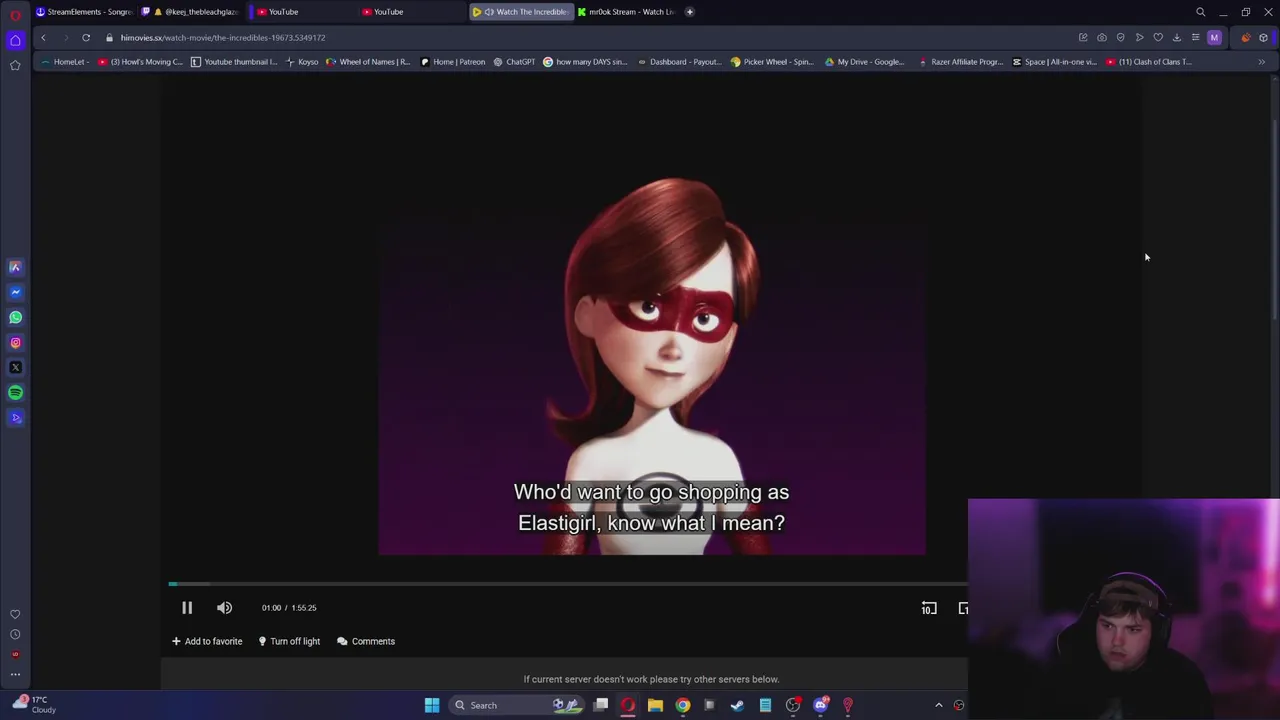This screenshot has width=1280, height=720.
Task: Open Task View on the taskbar
Action: click(601, 705)
